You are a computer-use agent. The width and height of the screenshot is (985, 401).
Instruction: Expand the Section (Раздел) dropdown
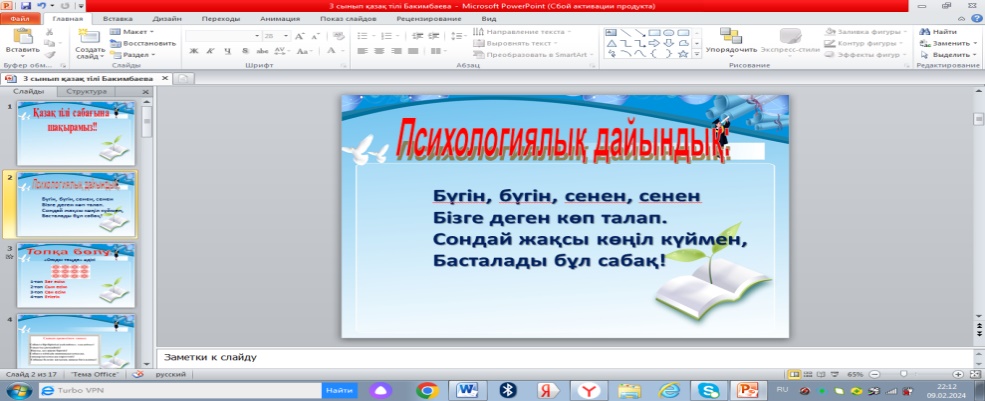coord(136,55)
